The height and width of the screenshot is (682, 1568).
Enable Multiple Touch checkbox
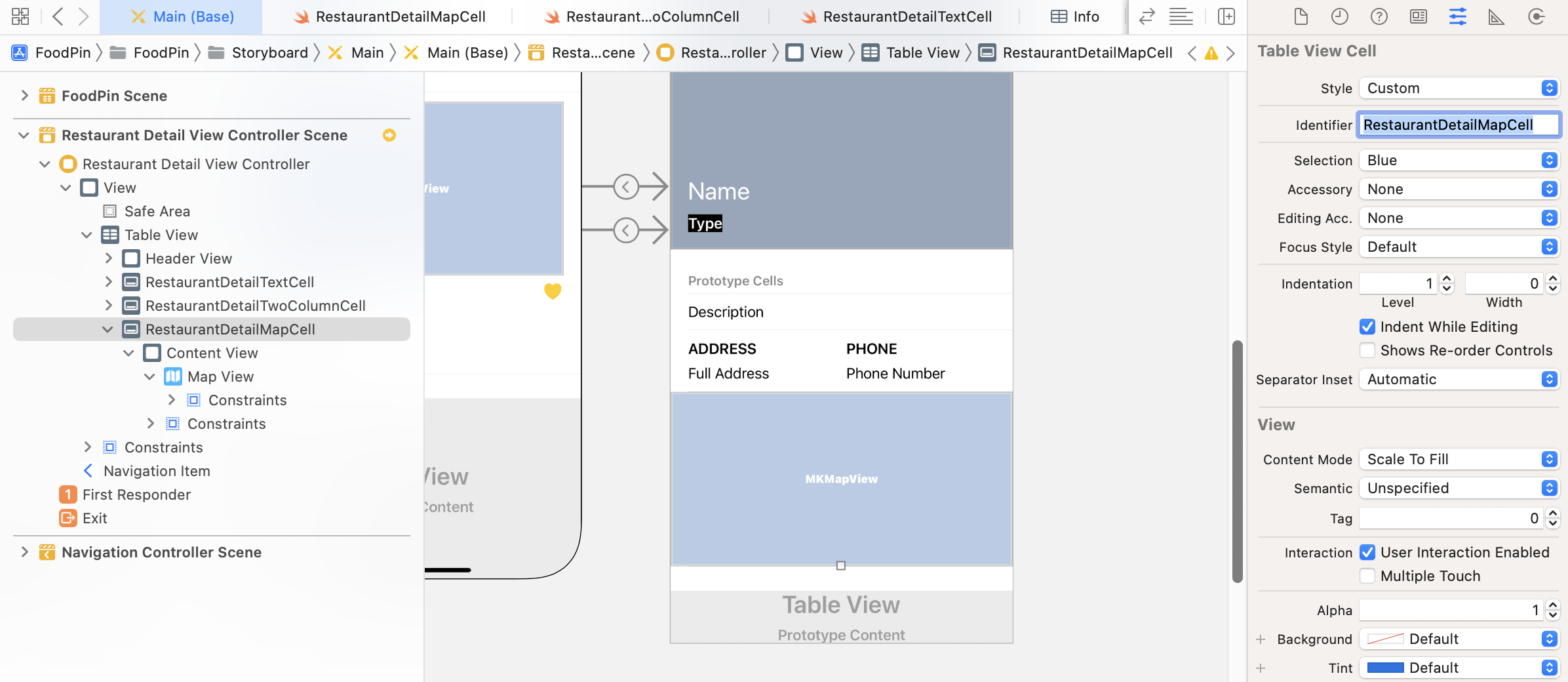pyautogui.click(x=1367, y=576)
